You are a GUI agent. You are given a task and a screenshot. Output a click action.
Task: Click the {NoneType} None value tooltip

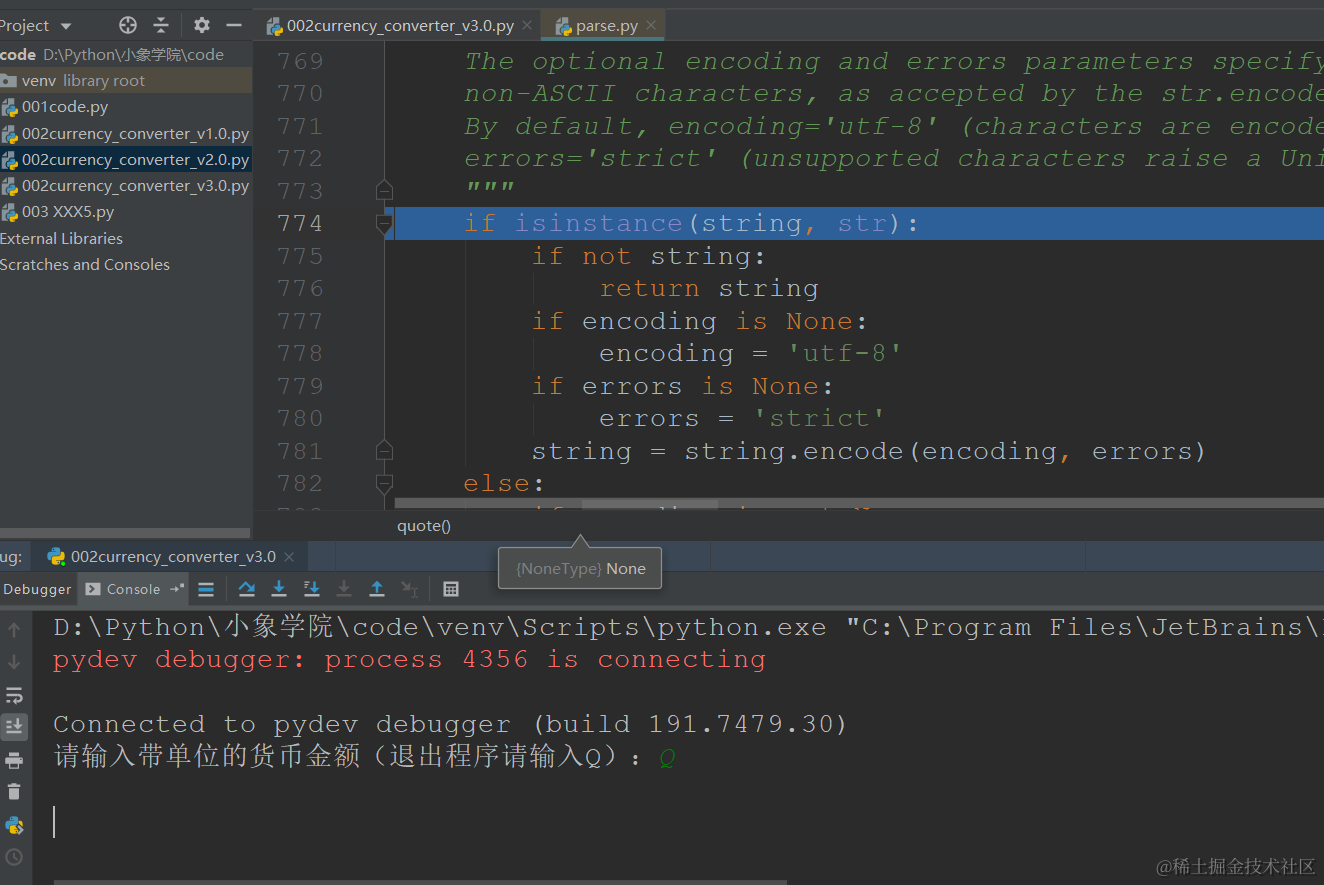pos(579,567)
